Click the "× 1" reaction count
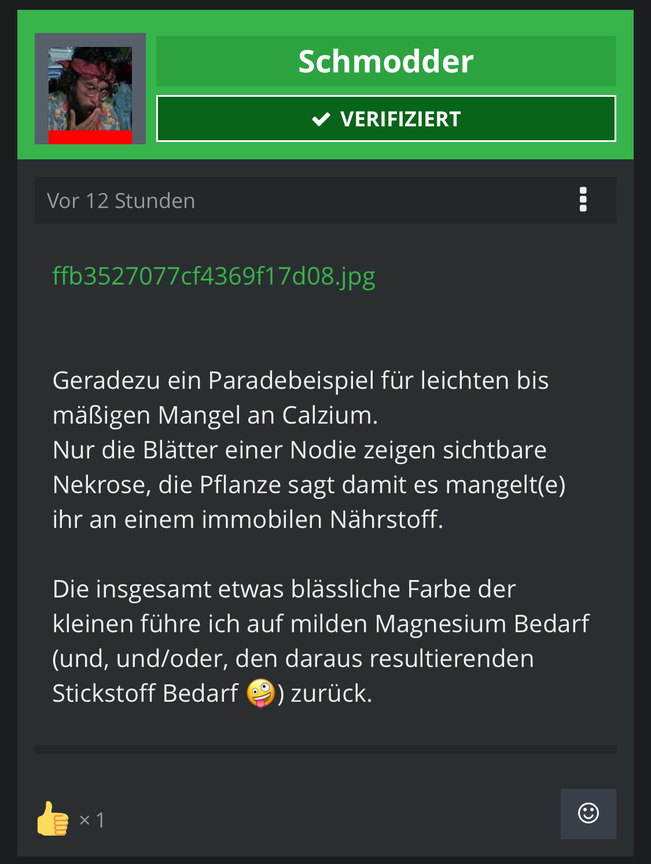Image resolution: width=651 pixels, height=864 pixels. (92, 820)
